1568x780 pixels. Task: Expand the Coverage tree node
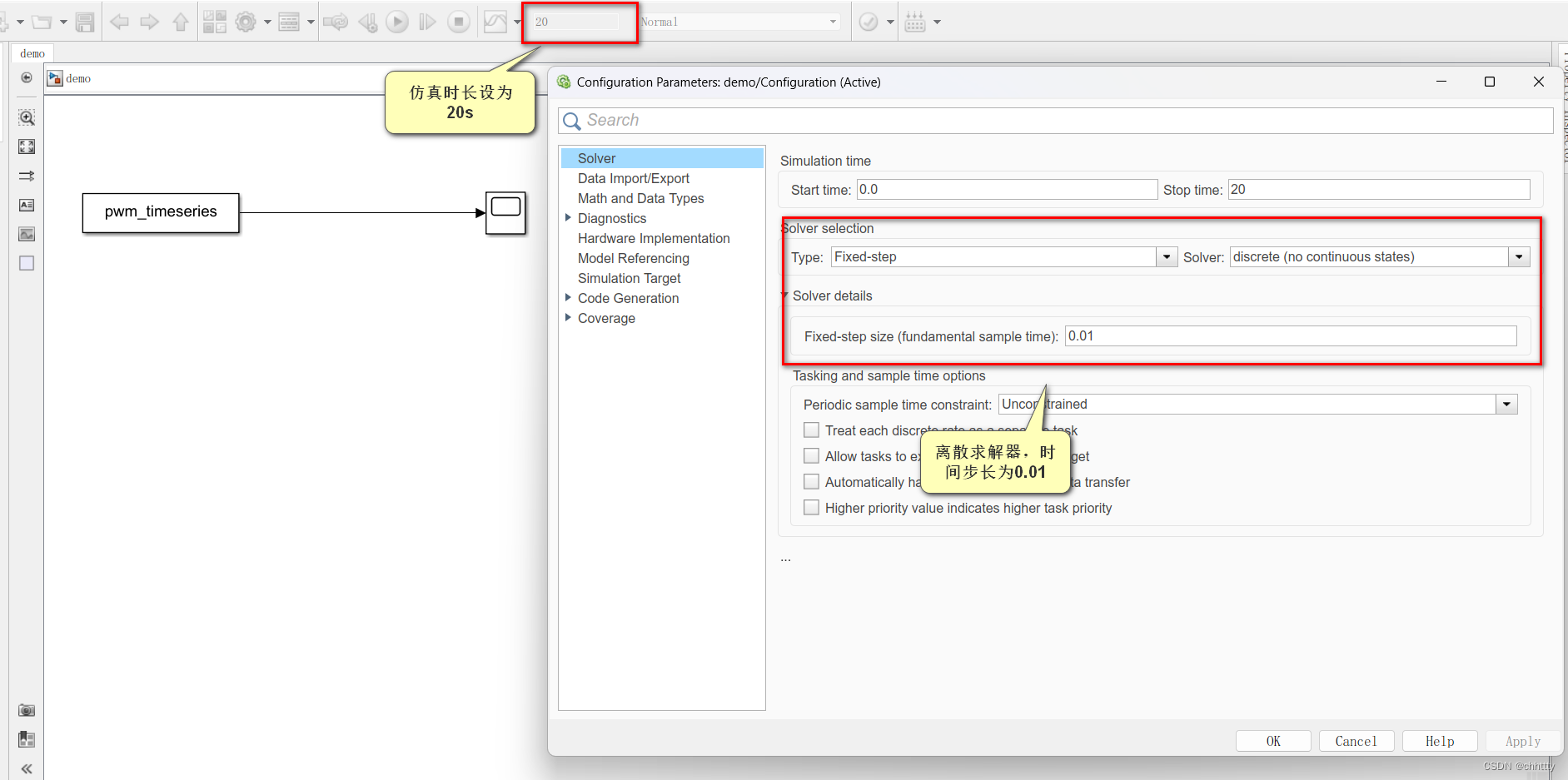pyautogui.click(x=568, y=318)
